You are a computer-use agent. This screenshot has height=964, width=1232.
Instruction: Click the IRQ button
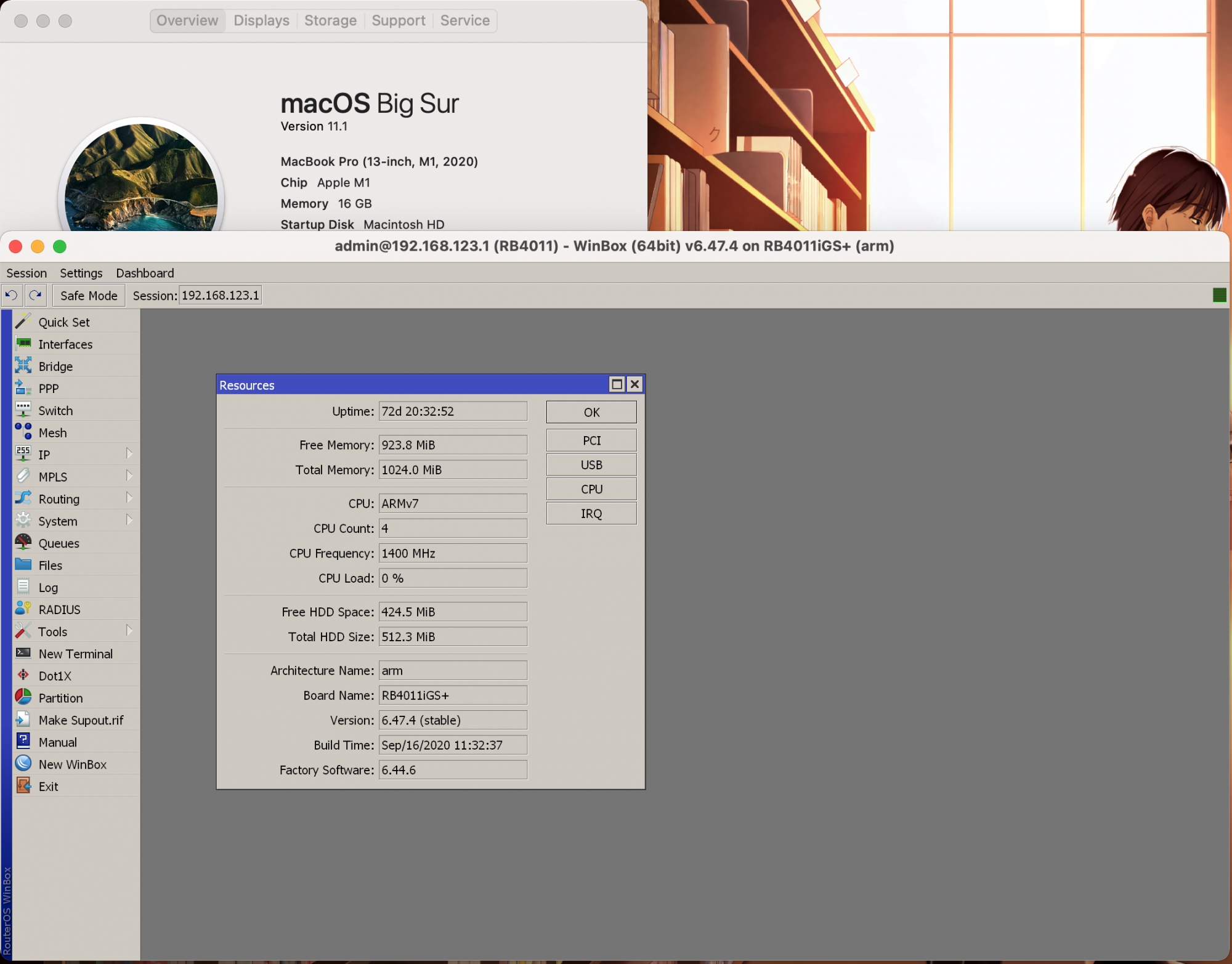click(x=591, y=514)
